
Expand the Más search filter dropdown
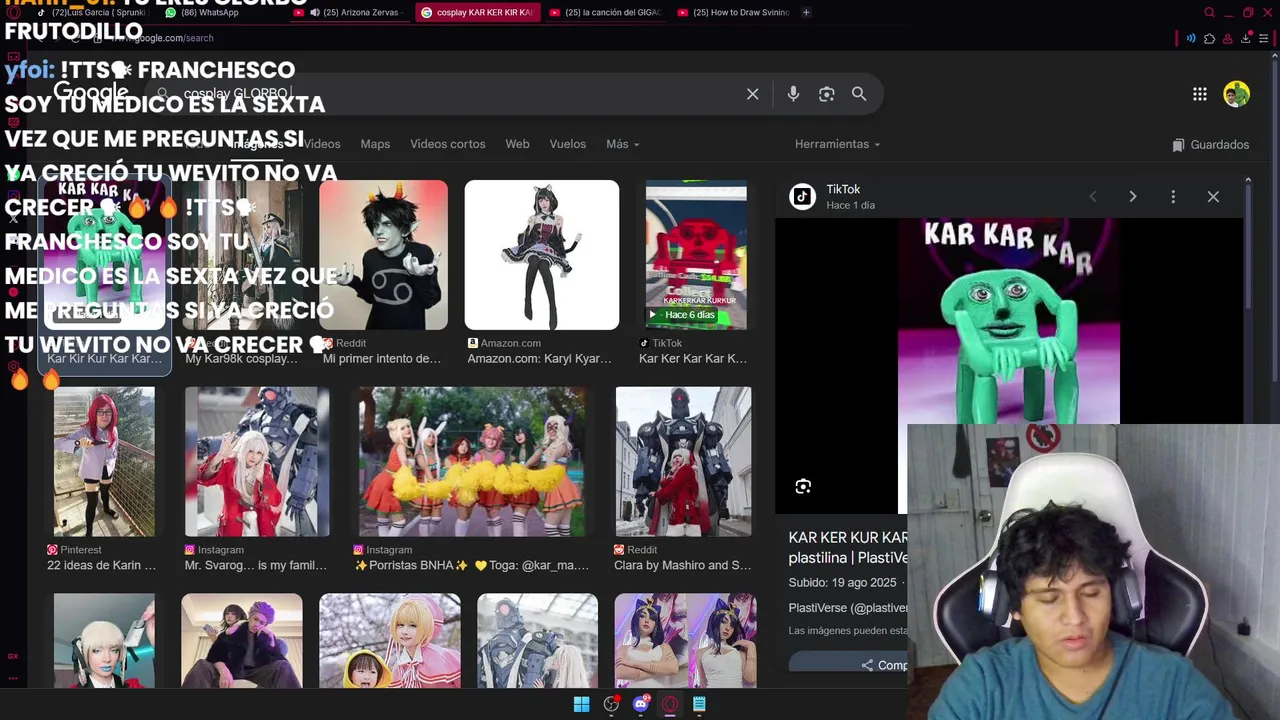(x=622, y=144)
